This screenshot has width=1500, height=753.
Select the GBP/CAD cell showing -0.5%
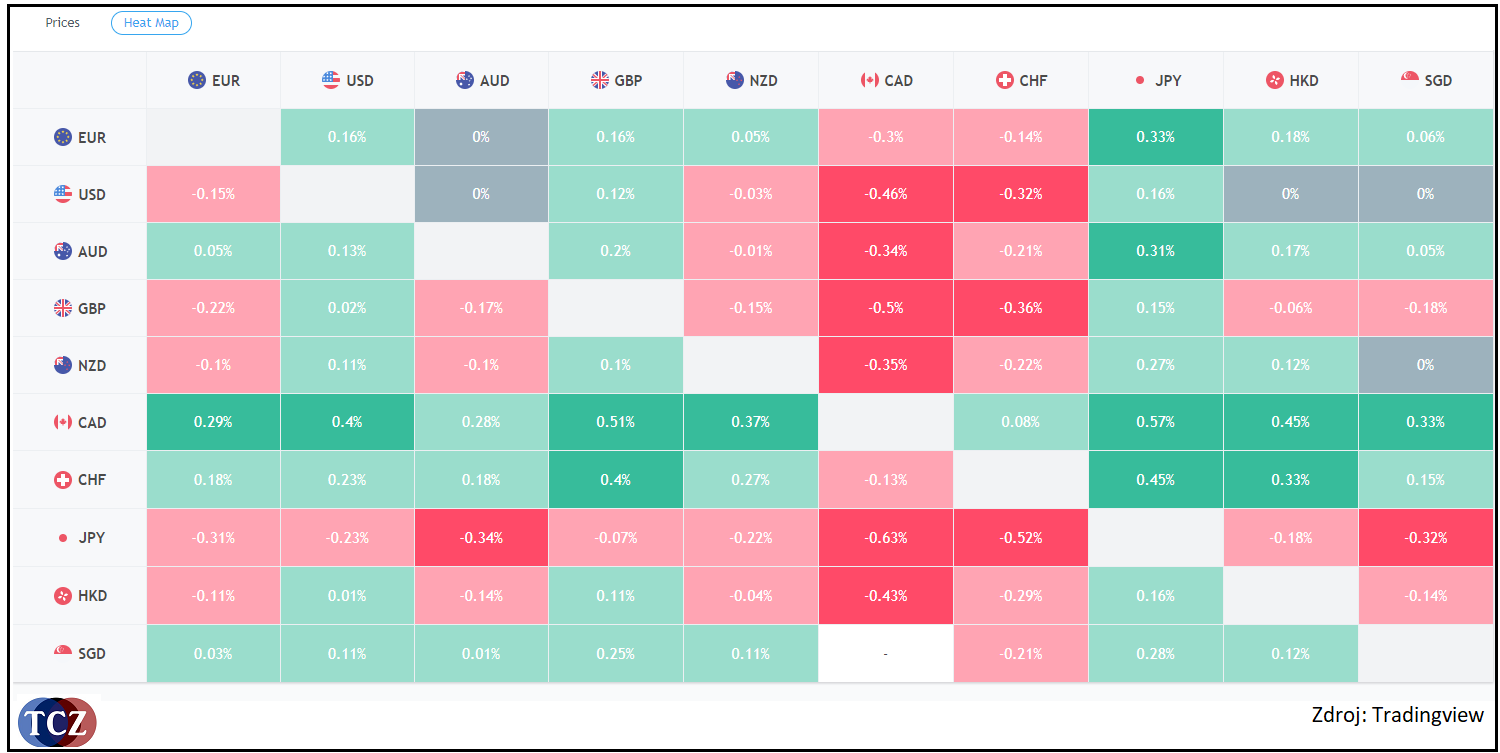pyautogui.click(x=885, y=308)
